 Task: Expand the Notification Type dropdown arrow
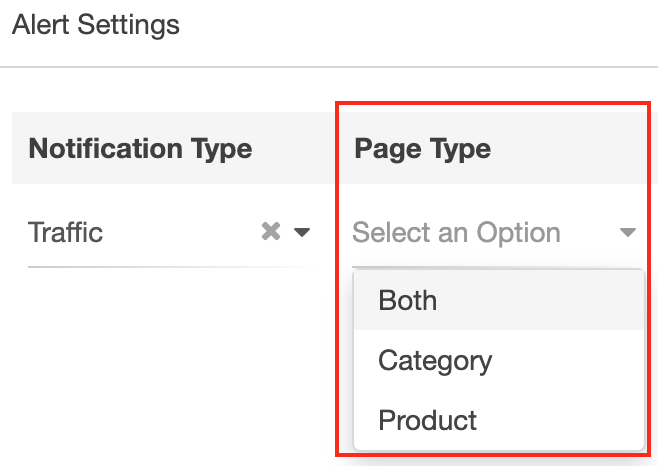(x=301, y=233)
